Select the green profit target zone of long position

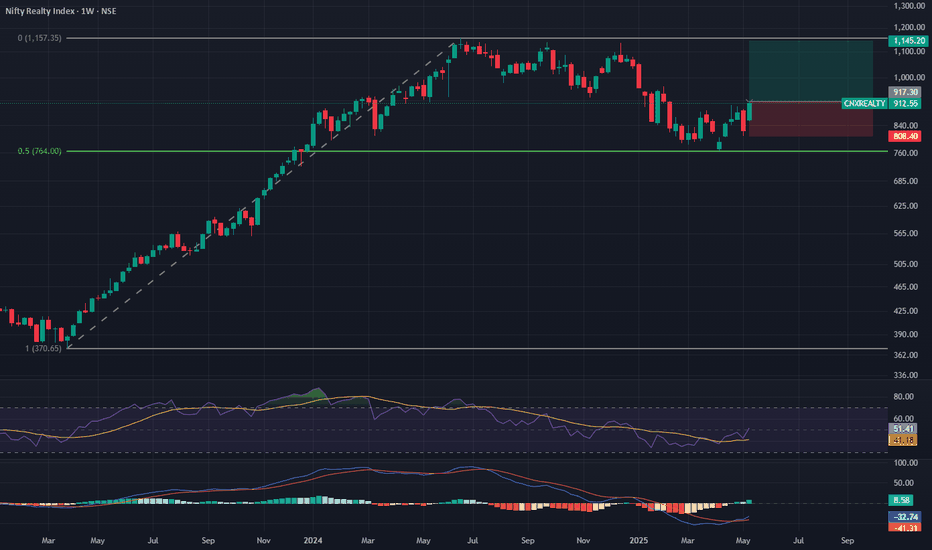coord(811,71)
